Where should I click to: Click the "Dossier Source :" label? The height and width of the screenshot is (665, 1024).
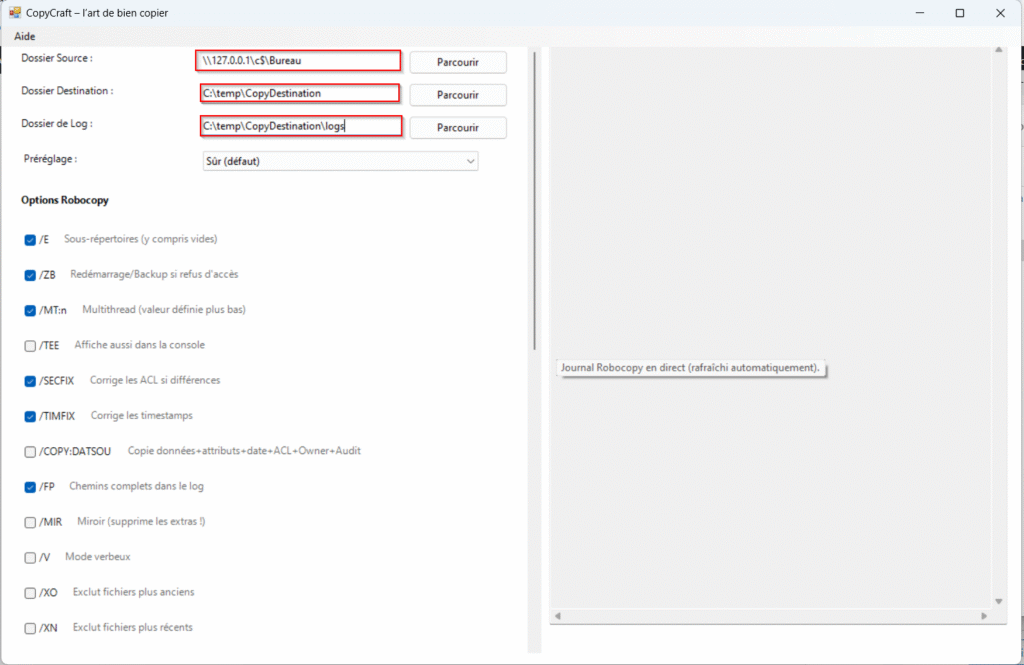click(x=57, y=58)
